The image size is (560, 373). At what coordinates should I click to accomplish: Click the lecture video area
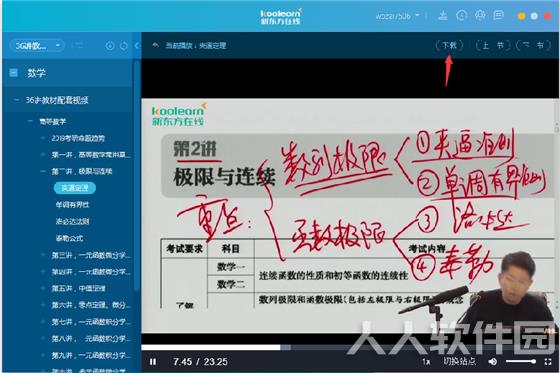click(x=350, y=216)
